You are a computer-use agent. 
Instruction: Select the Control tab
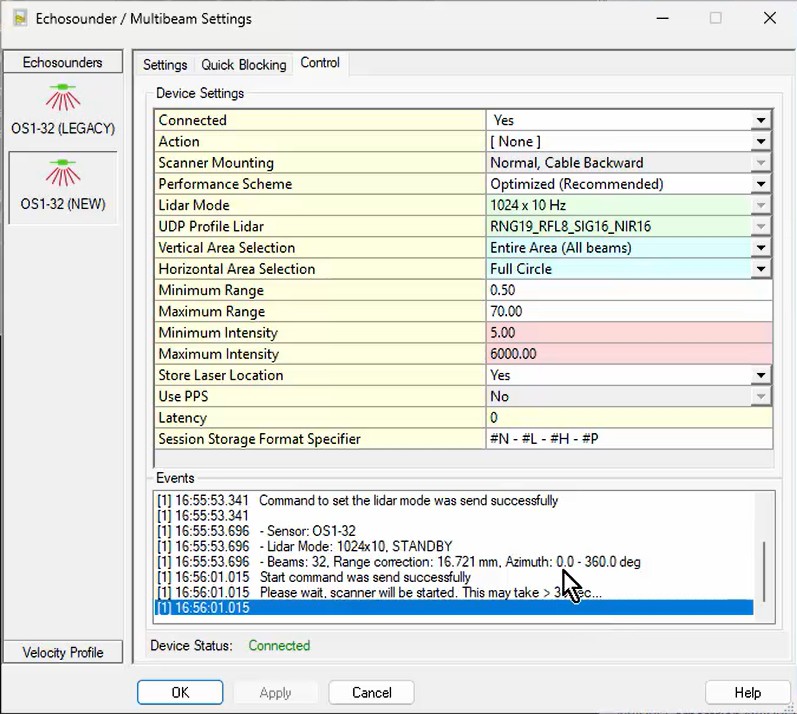[320, 63]
